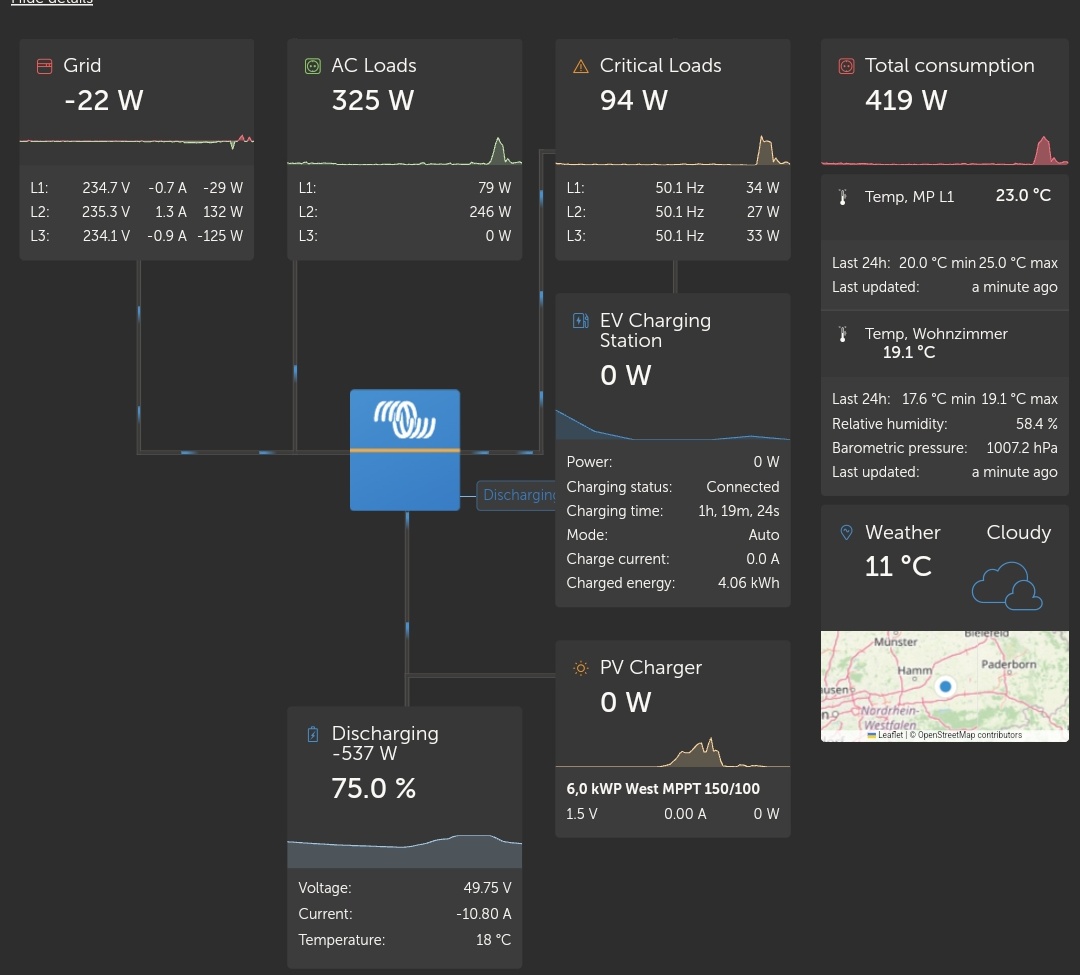1080x975 pixels.
Task: Click the Critical Loads warning triangle icon
Action: [x=579, y=65]
